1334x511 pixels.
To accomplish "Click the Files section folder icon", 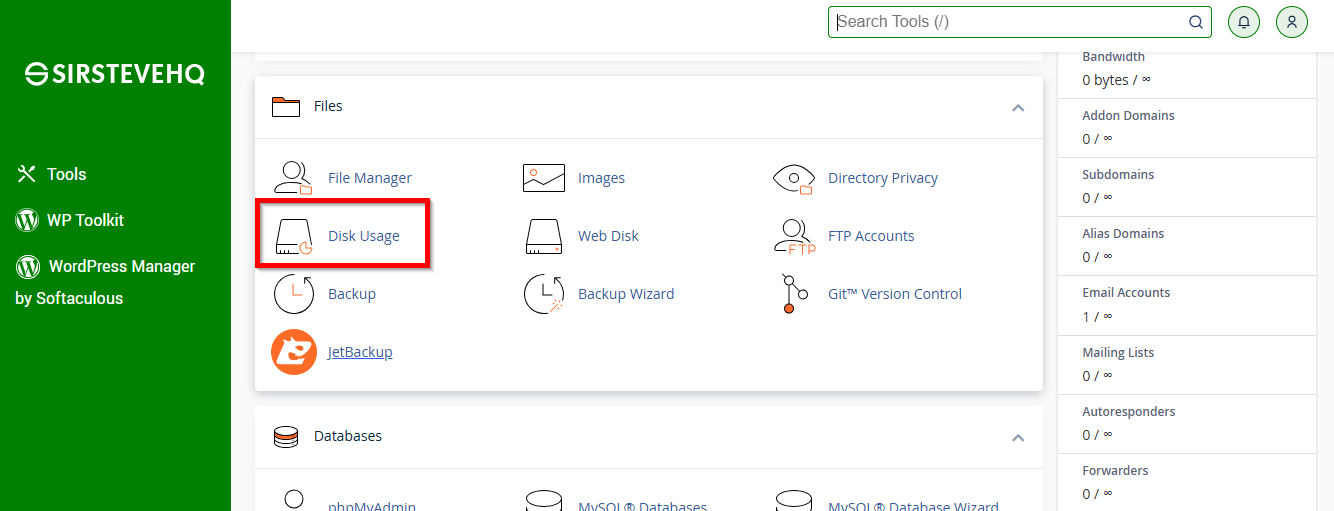I will tap(286, 106).
